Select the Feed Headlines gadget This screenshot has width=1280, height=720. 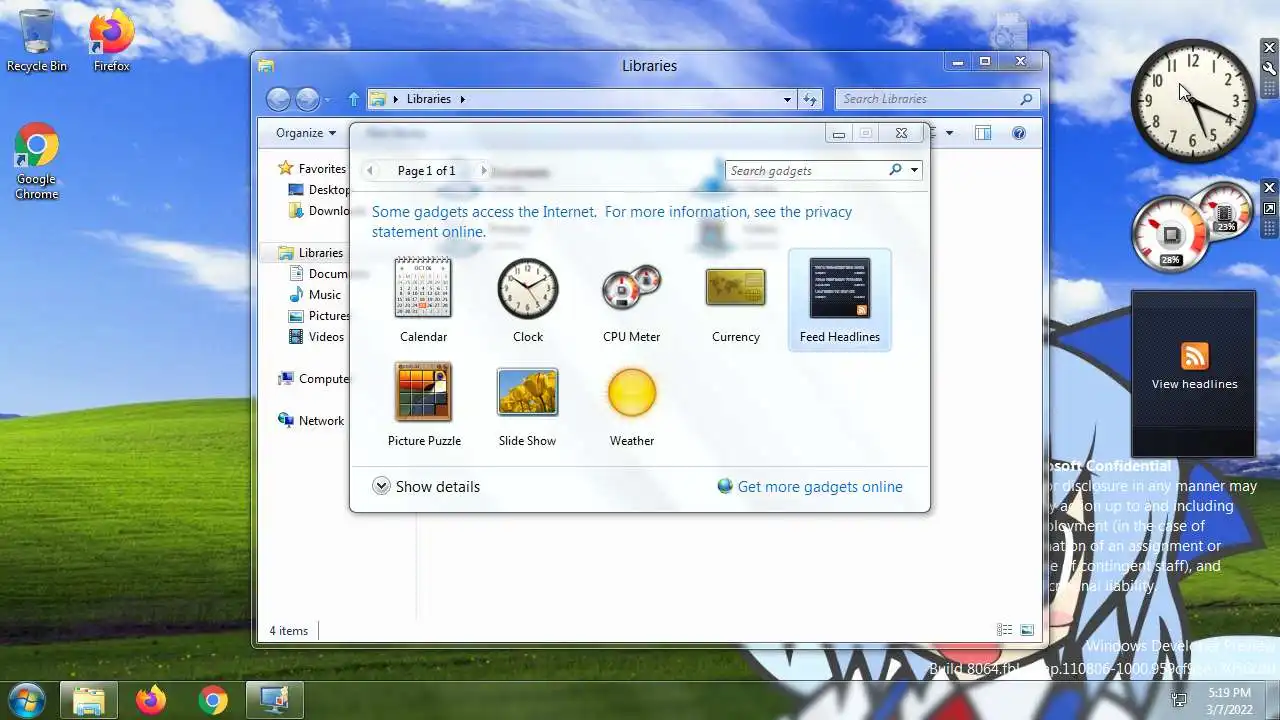pyautogui.click(x=839, y=300)
